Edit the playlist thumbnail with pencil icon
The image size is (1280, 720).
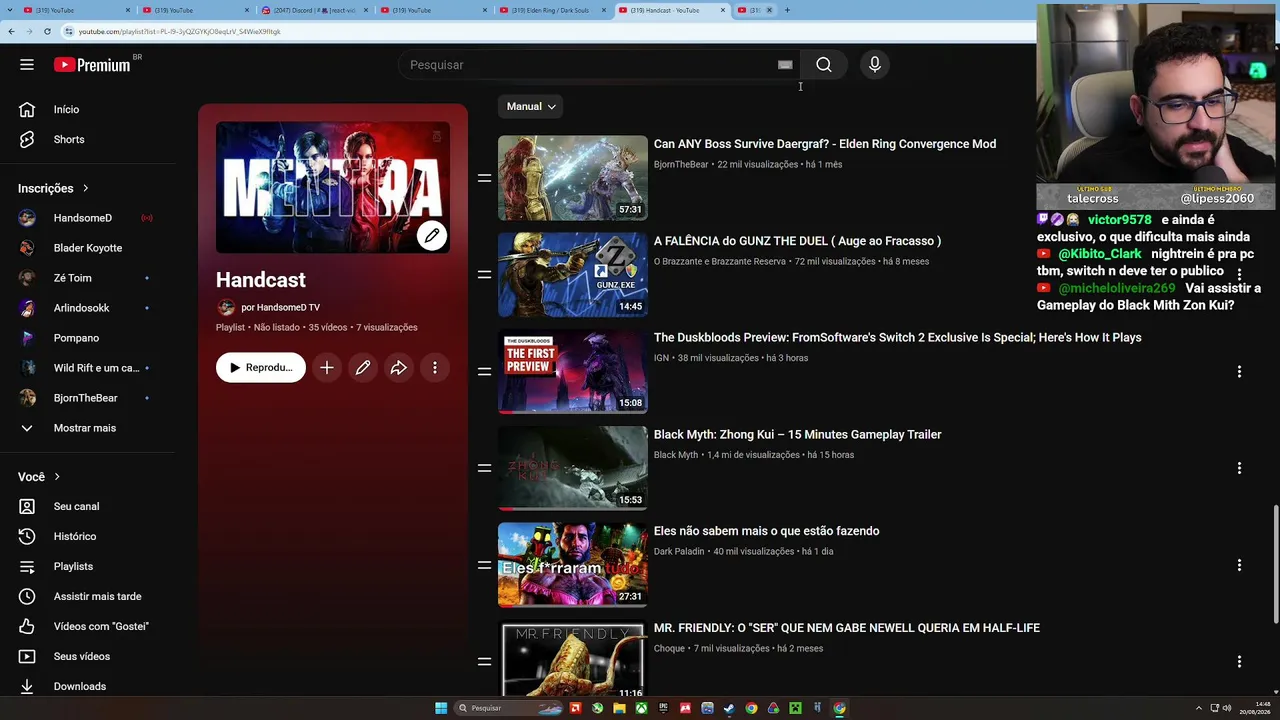pyautogui.click(x=432, y=236)
